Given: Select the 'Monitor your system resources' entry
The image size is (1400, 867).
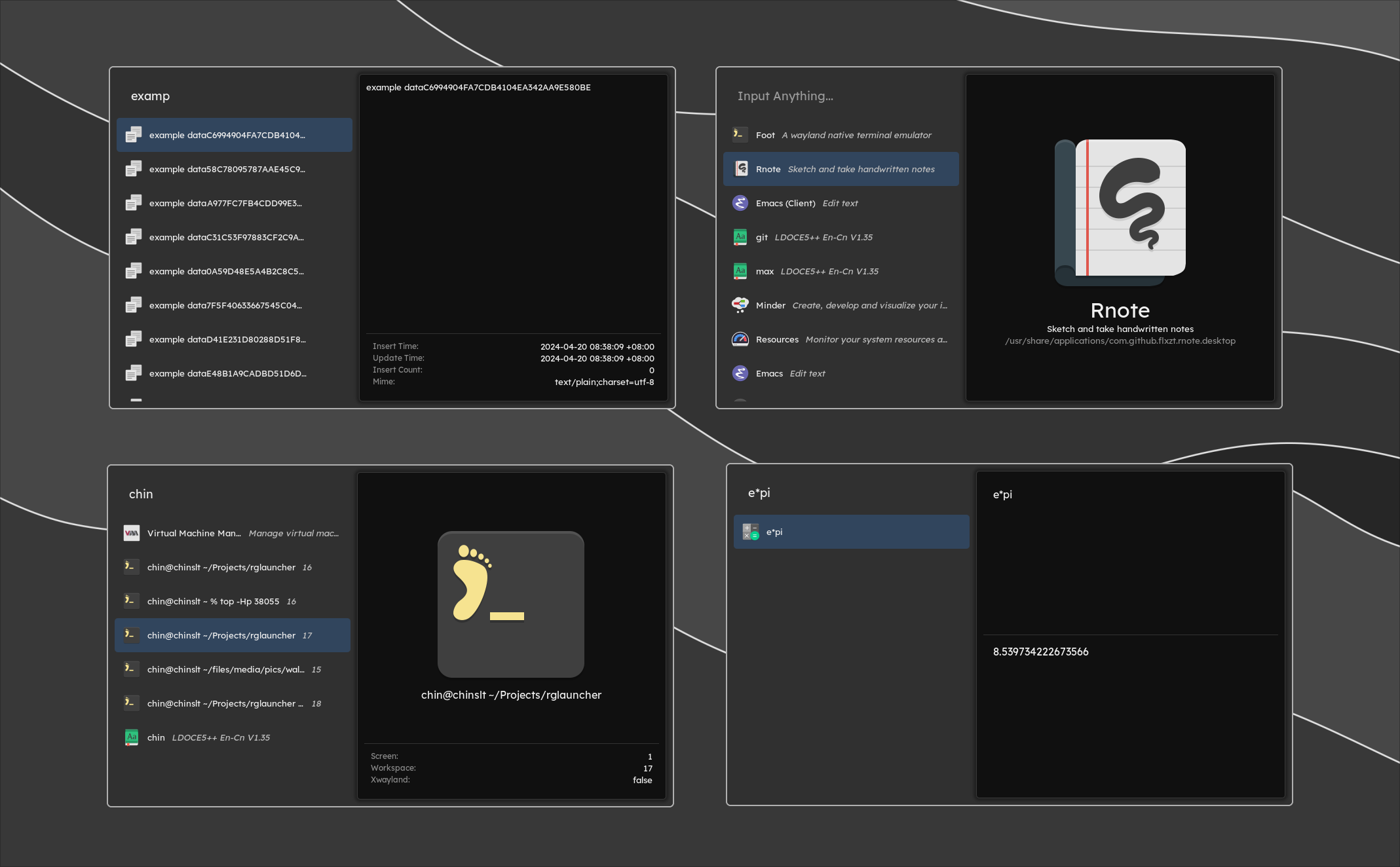Looking at the screenshot, I should (x=841, y=339).
